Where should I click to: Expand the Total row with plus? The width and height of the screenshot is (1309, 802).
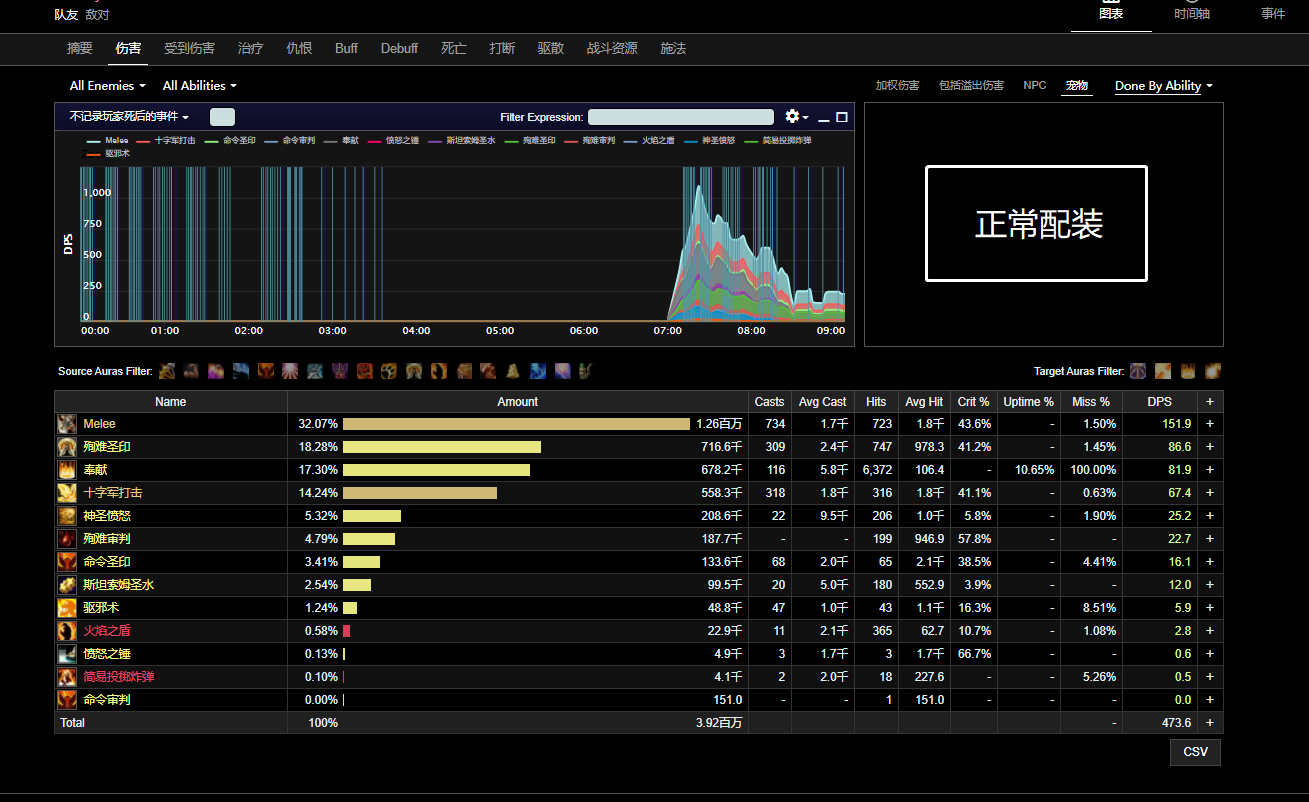[1210, 723]
